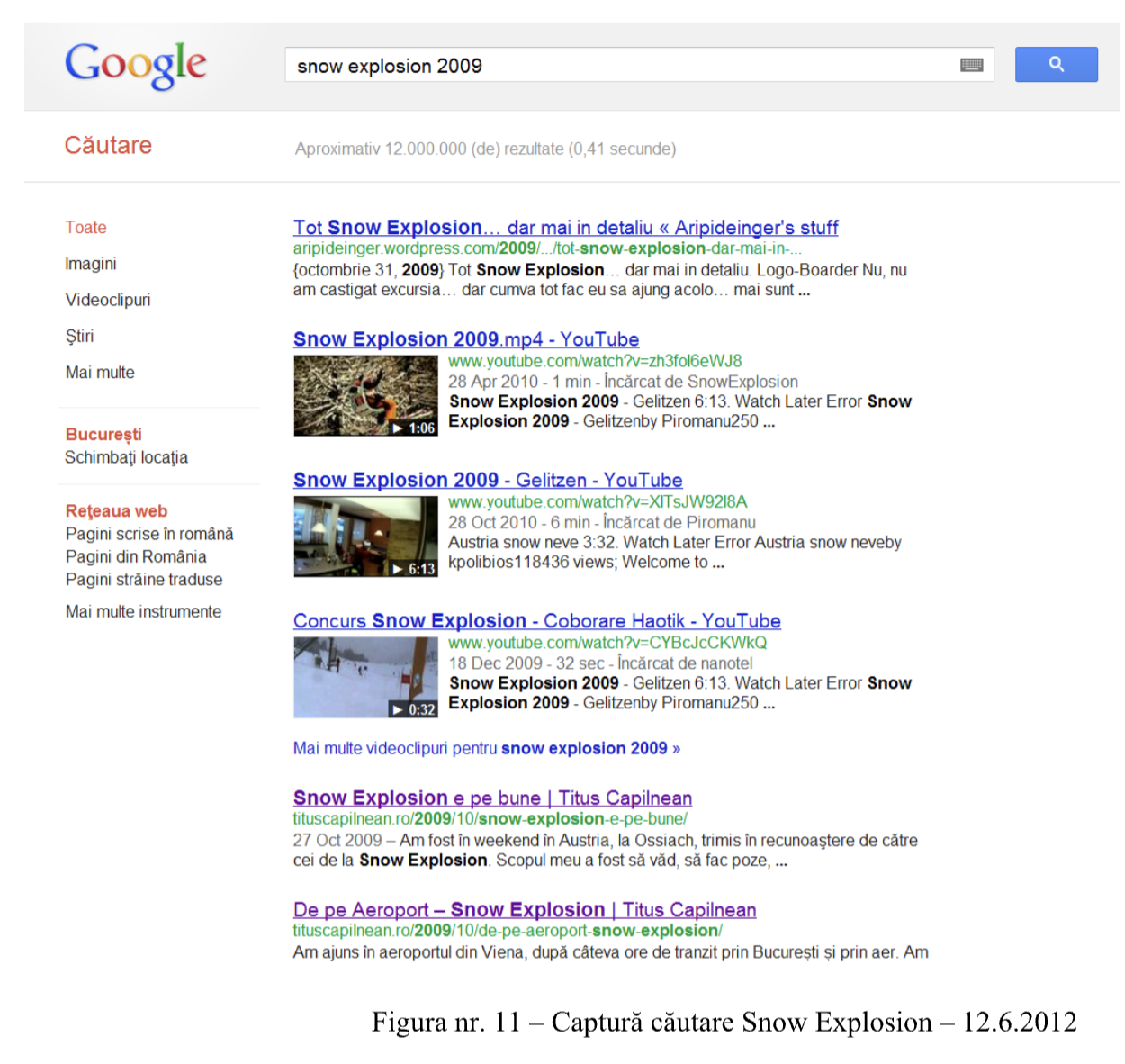Expand the Mai multe filter list
Screen dimensions: 1125x1064
click(x=100, y=372)
